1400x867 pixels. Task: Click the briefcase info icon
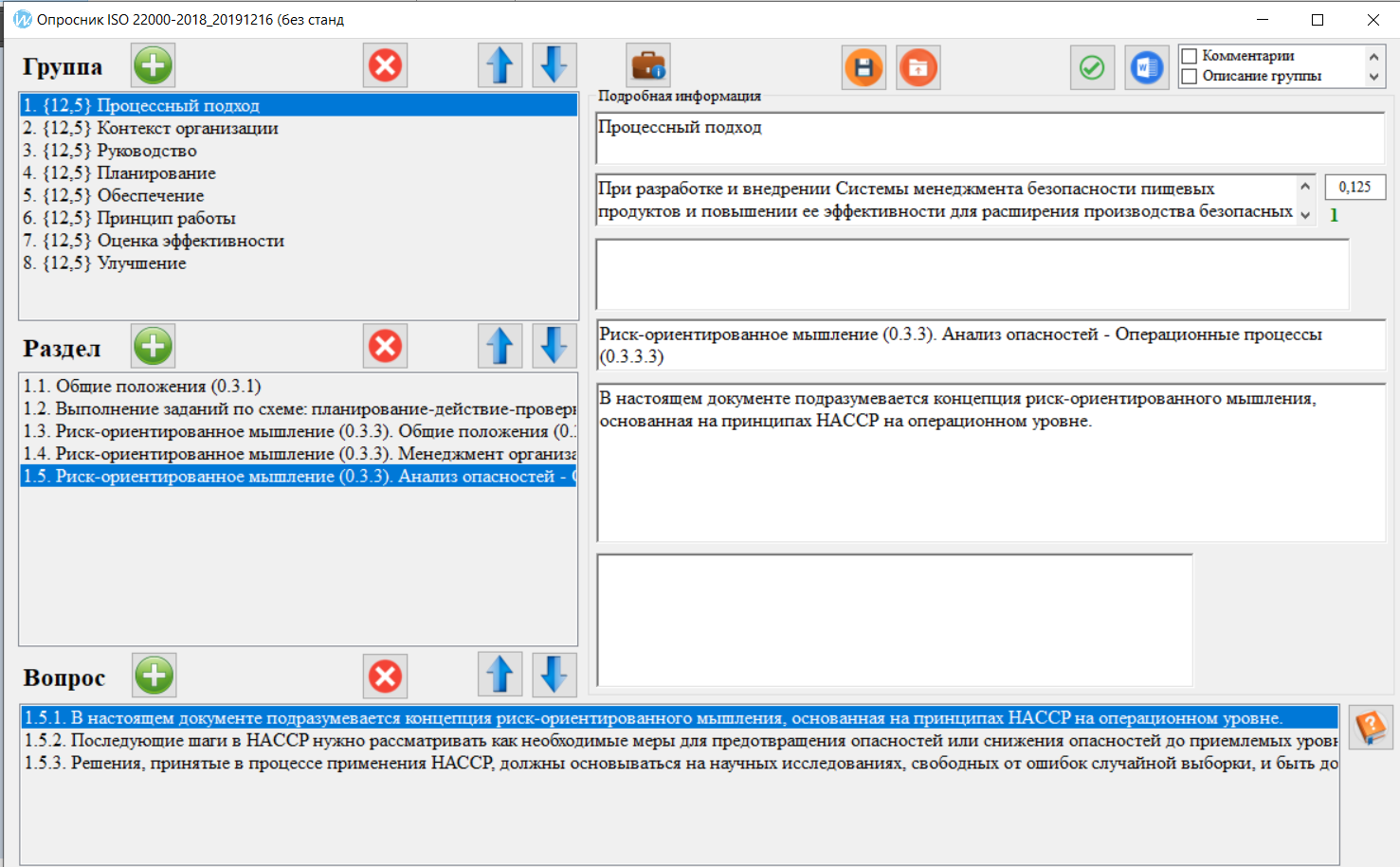tap(648, 66)
